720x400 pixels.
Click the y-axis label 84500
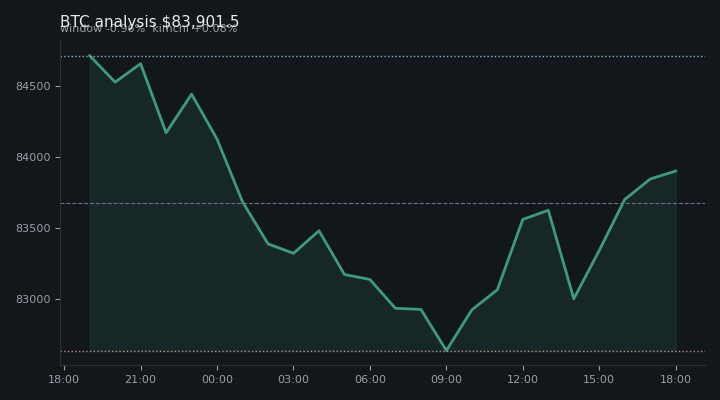tap(33, 86)
